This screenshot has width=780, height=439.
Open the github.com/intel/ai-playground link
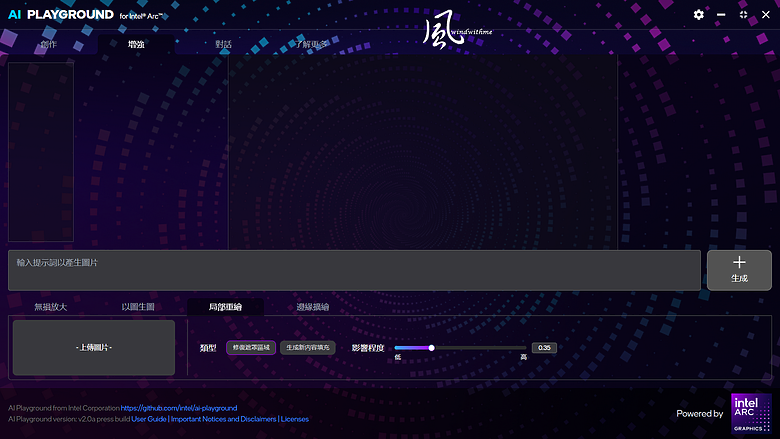179,408
